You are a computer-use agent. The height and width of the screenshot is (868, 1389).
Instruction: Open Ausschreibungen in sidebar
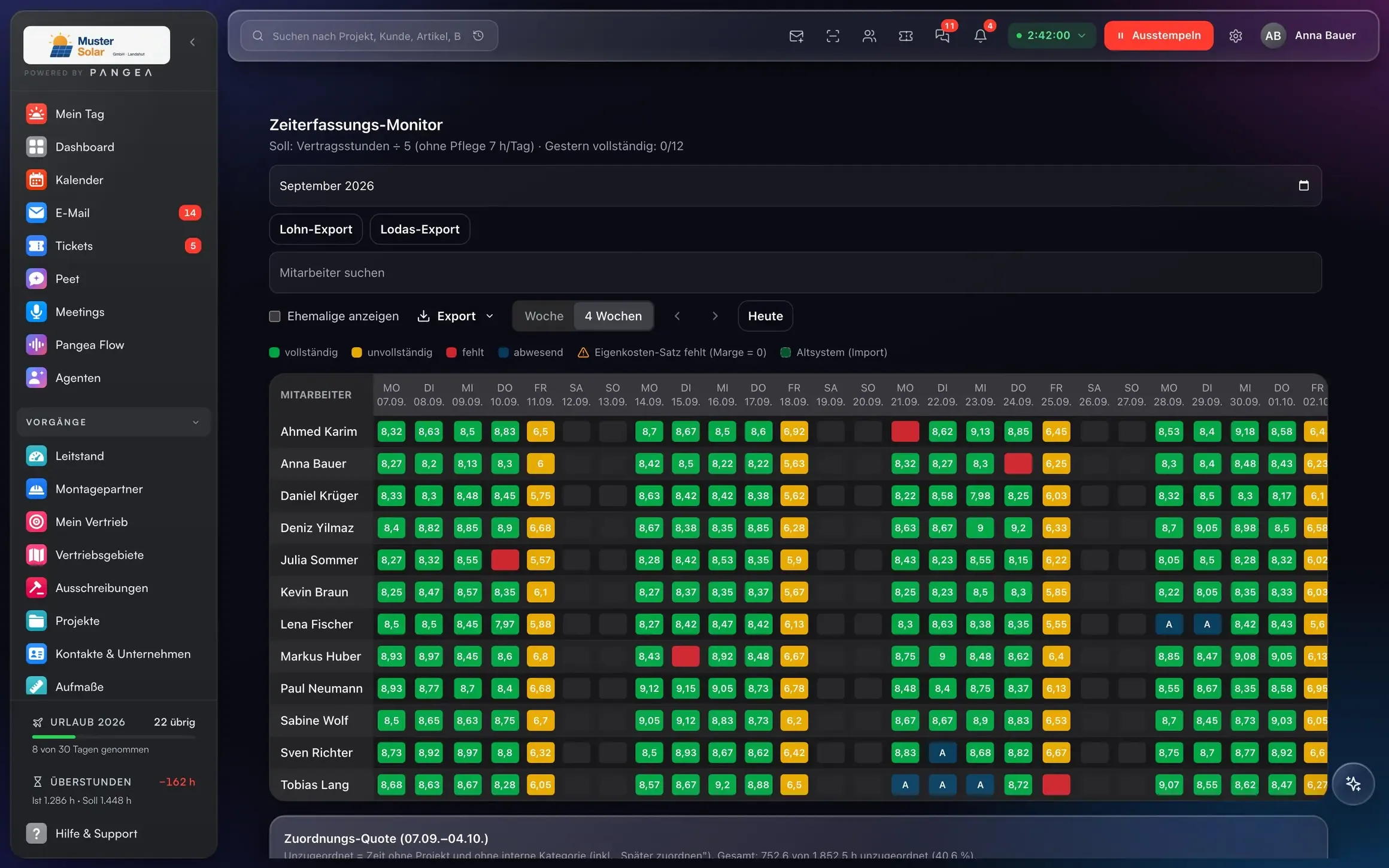[114, 588]
